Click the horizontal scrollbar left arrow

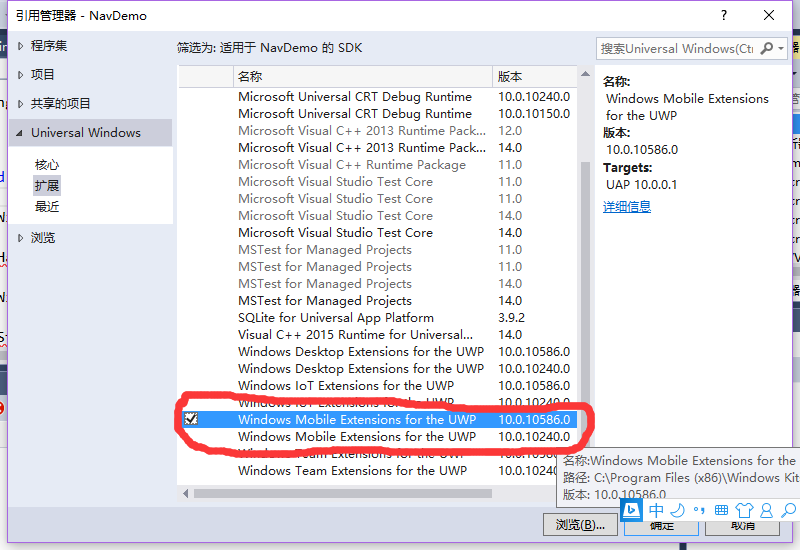click(x=185, y=493)
